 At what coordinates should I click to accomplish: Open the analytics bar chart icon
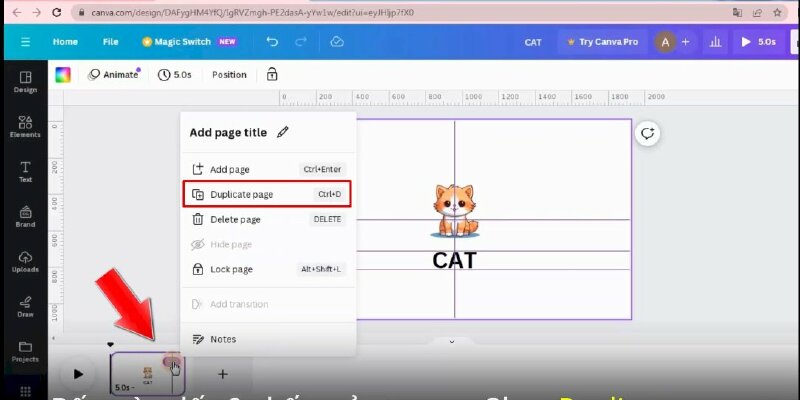pos(715,42)
